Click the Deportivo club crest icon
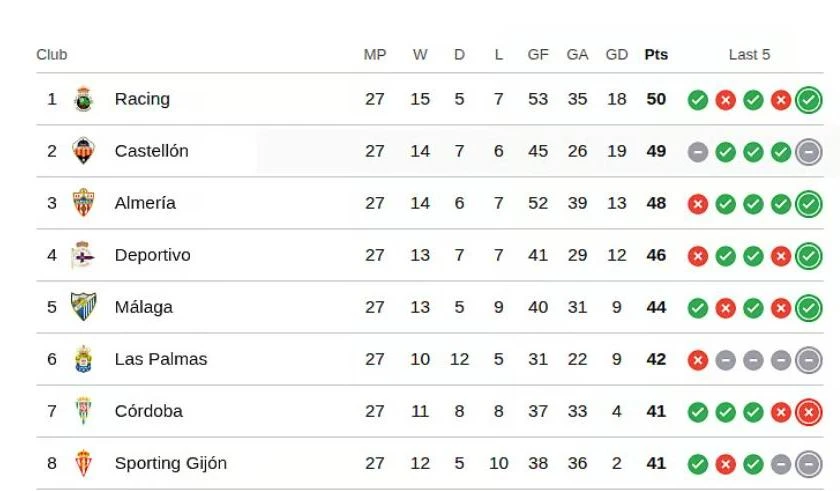Viewport: 840px width, 491px height. point(84,255)
